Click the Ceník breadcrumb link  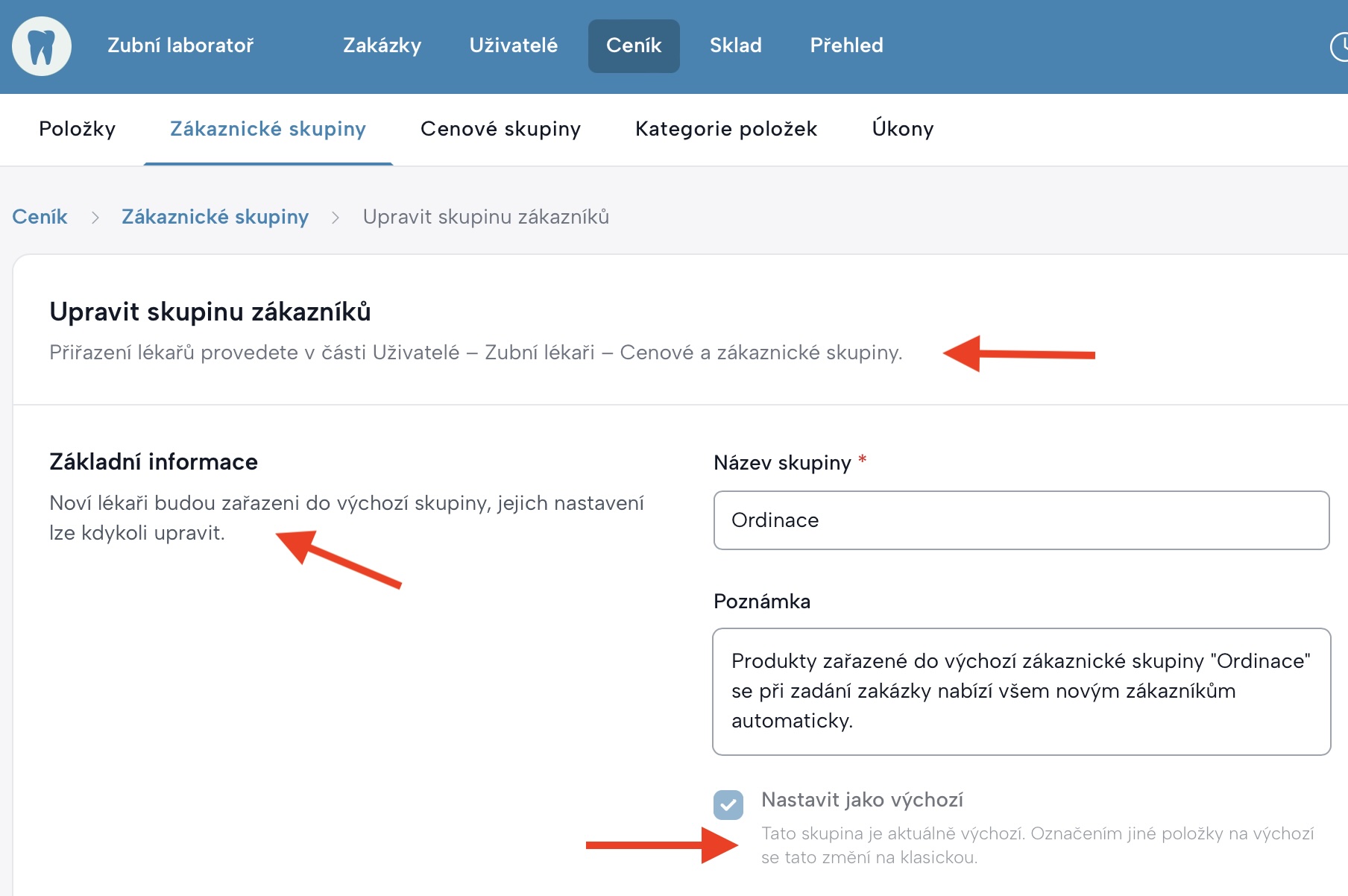(x=40, y=217)
